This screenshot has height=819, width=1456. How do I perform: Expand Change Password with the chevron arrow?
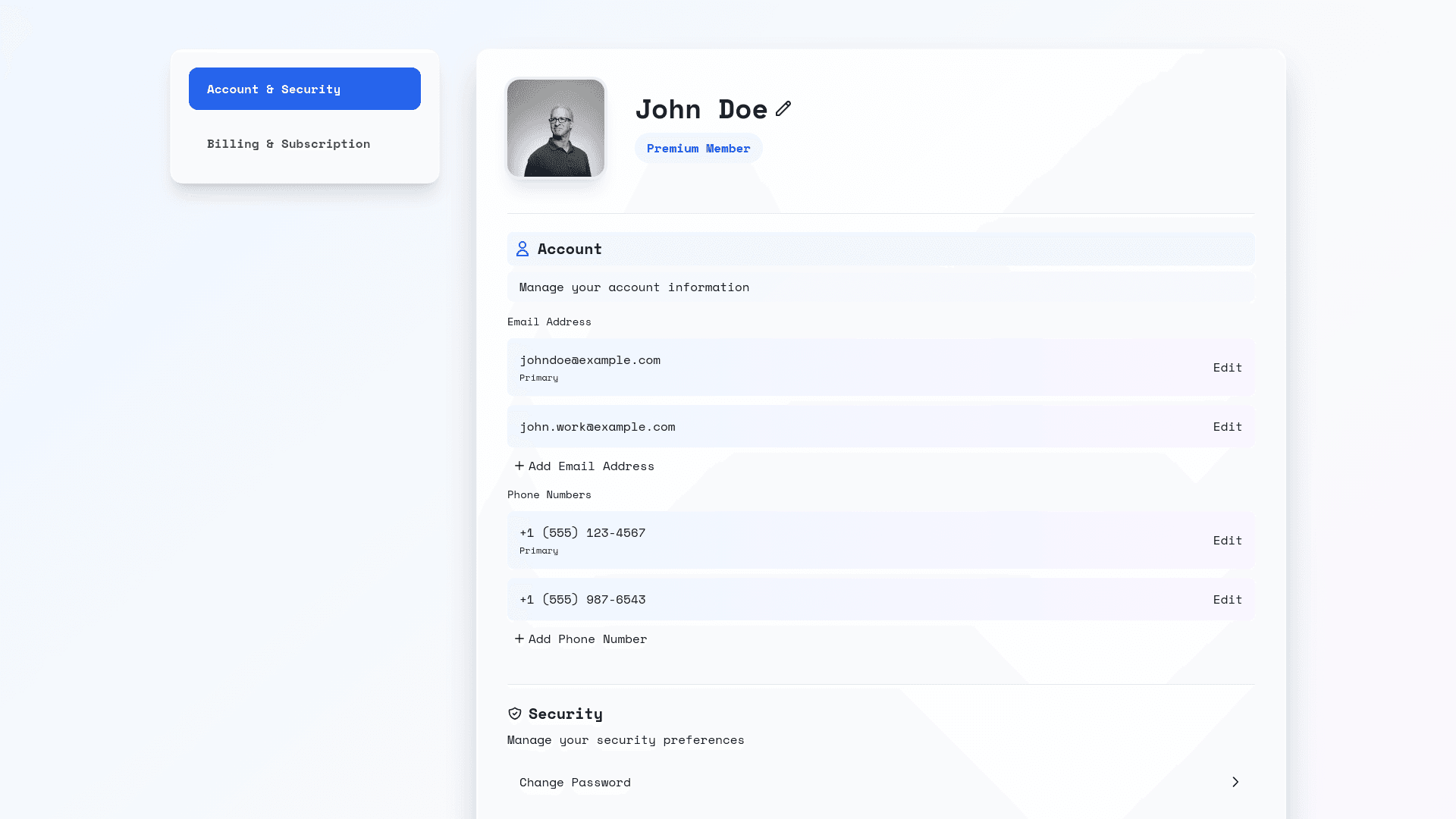[x=1235, y=782]
